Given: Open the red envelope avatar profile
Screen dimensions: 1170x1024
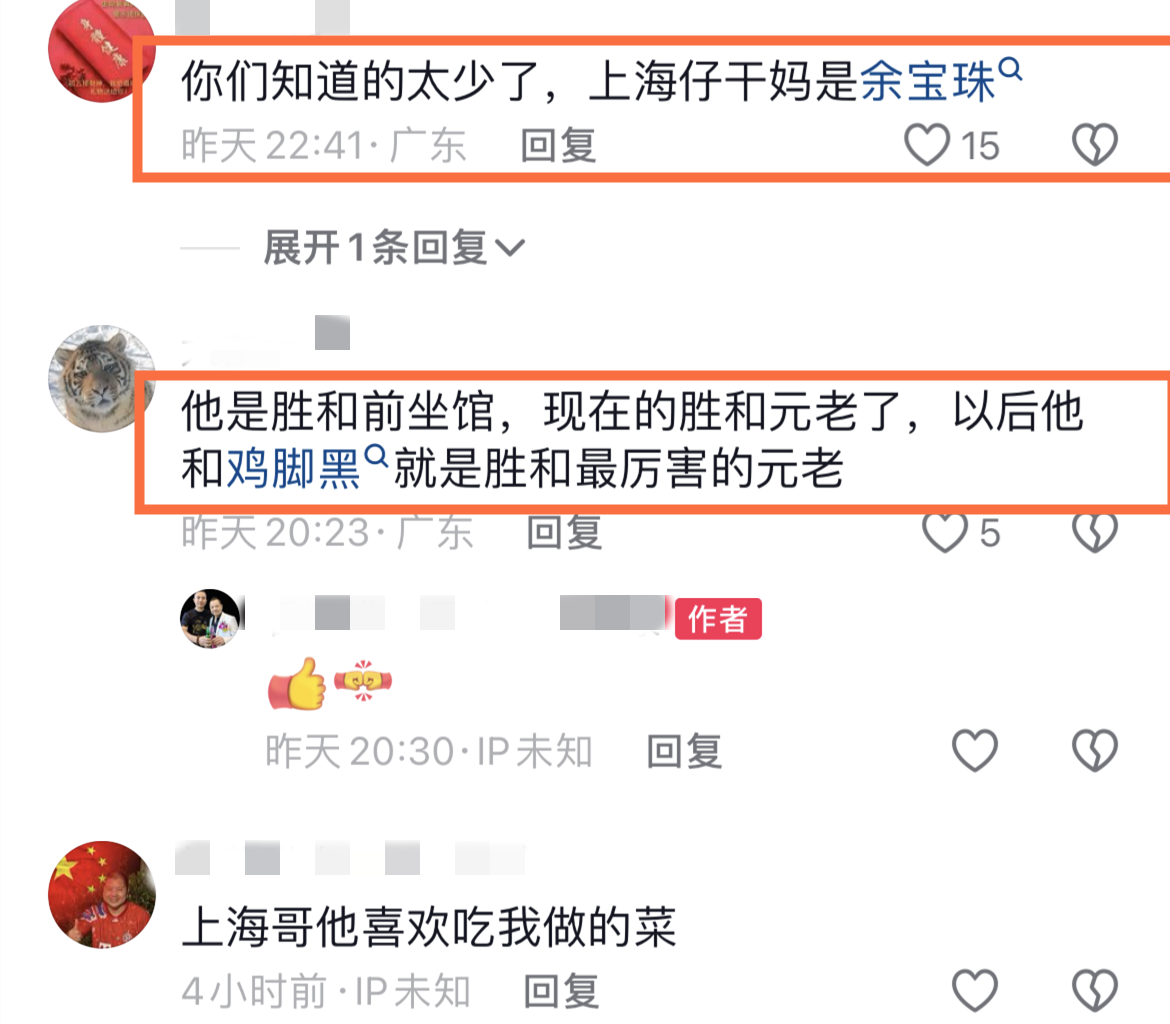Looking at the screenshot, I should (x=101, y=51).
